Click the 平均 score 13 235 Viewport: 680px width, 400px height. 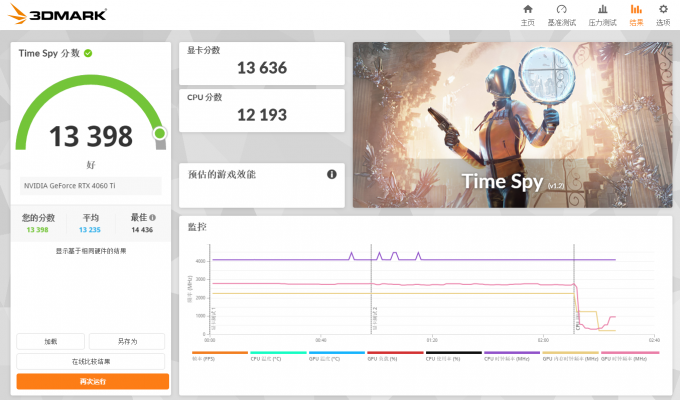click(x=90, y=230)
